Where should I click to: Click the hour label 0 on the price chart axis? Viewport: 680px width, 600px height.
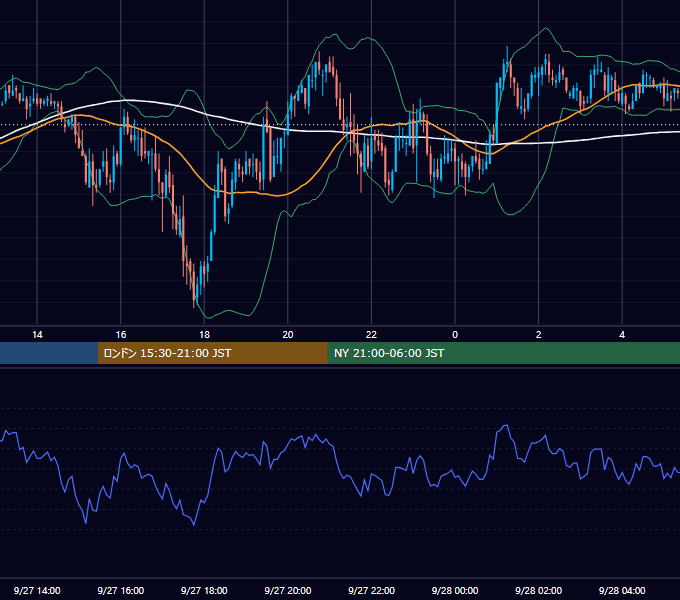455,335
